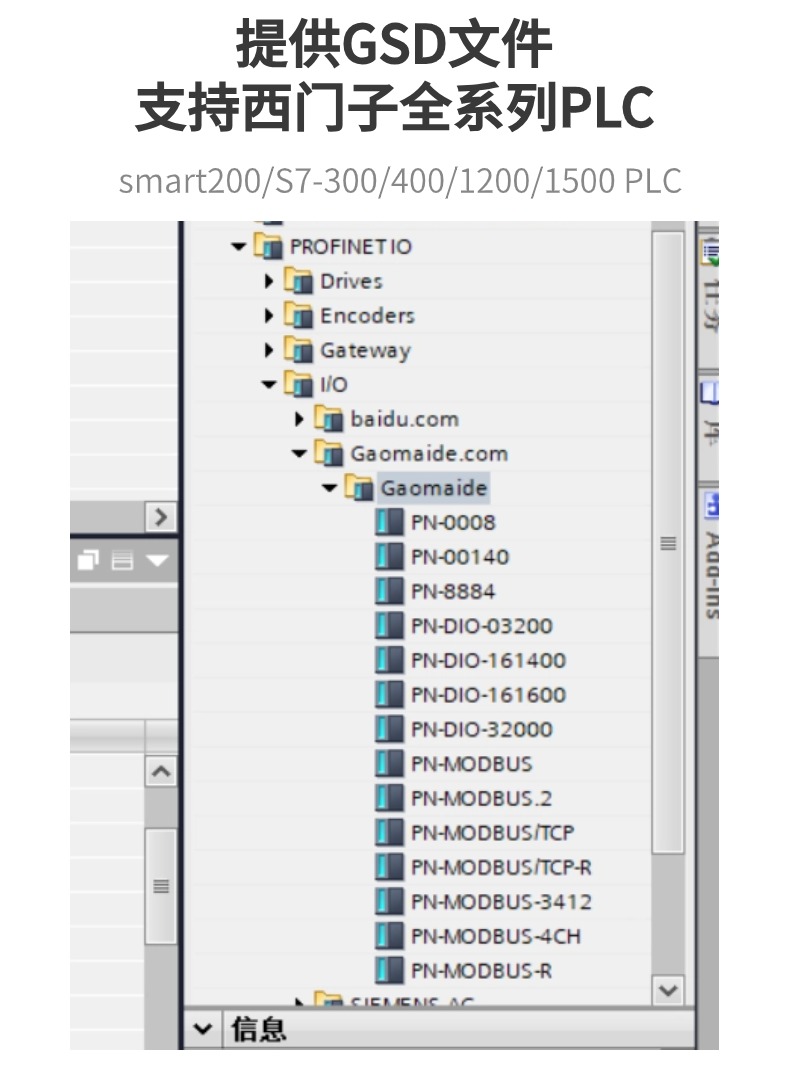Click the PN-00140 module icon
790x1086 pixels.
[389, 557]
